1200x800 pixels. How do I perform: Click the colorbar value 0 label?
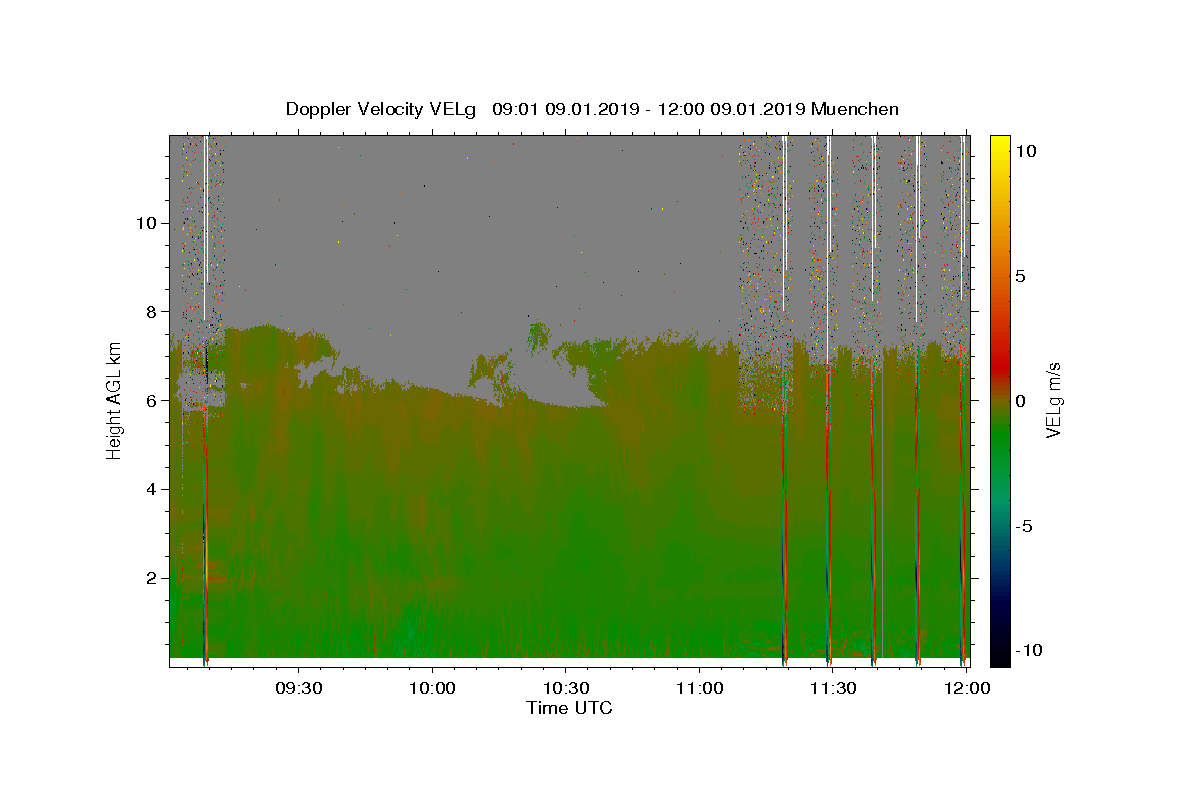pyautogui.click(x=1020, y=400)
